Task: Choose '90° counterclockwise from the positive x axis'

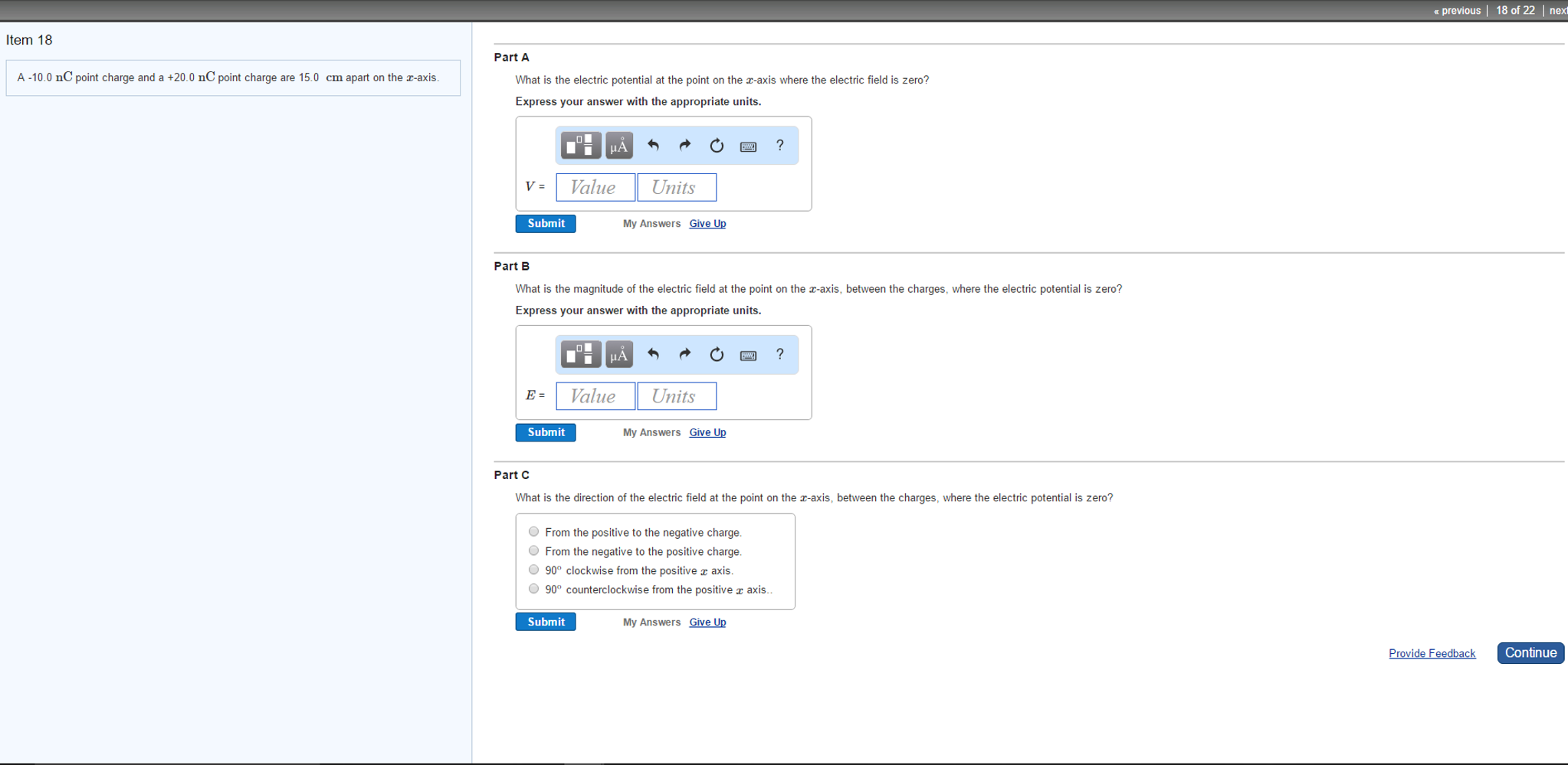Action: pyautogui.click(x=534, y=589)
